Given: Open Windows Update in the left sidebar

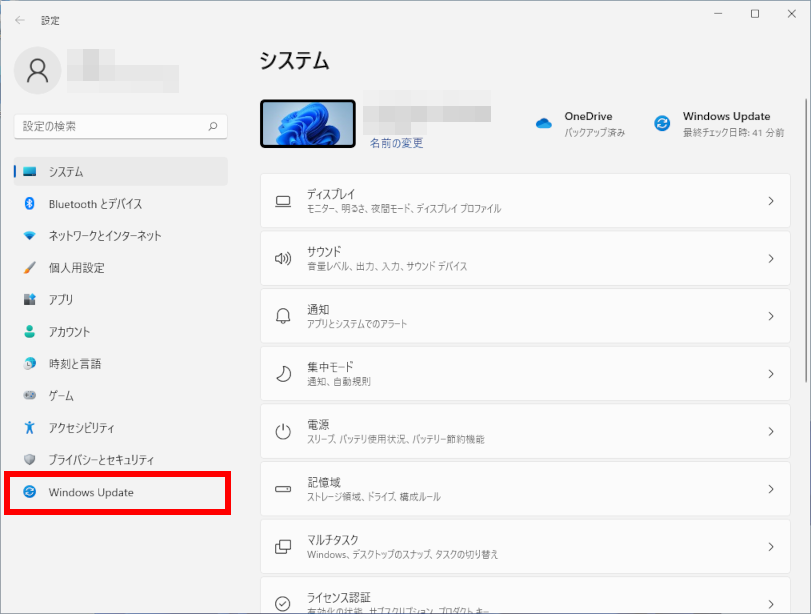Looking at the screenshot, I should click(x=91, y=492).
